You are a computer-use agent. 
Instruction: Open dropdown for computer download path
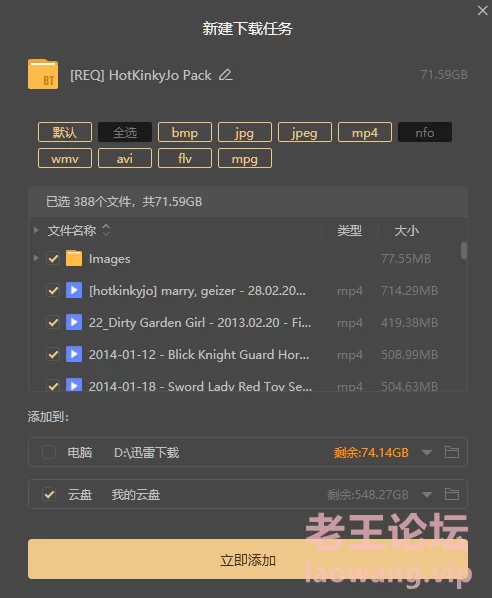427,453
